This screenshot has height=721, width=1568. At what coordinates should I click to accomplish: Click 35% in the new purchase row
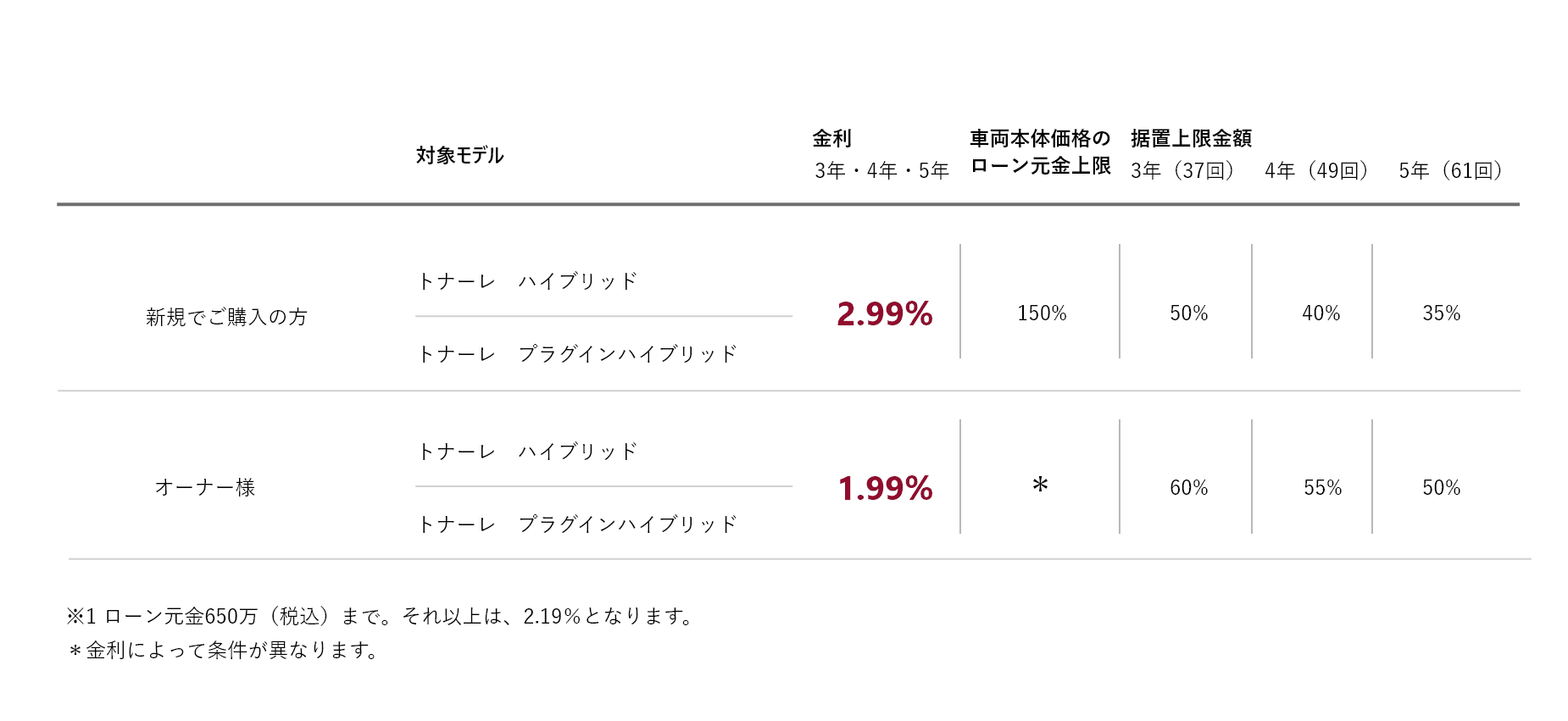tap(1441, 313)
